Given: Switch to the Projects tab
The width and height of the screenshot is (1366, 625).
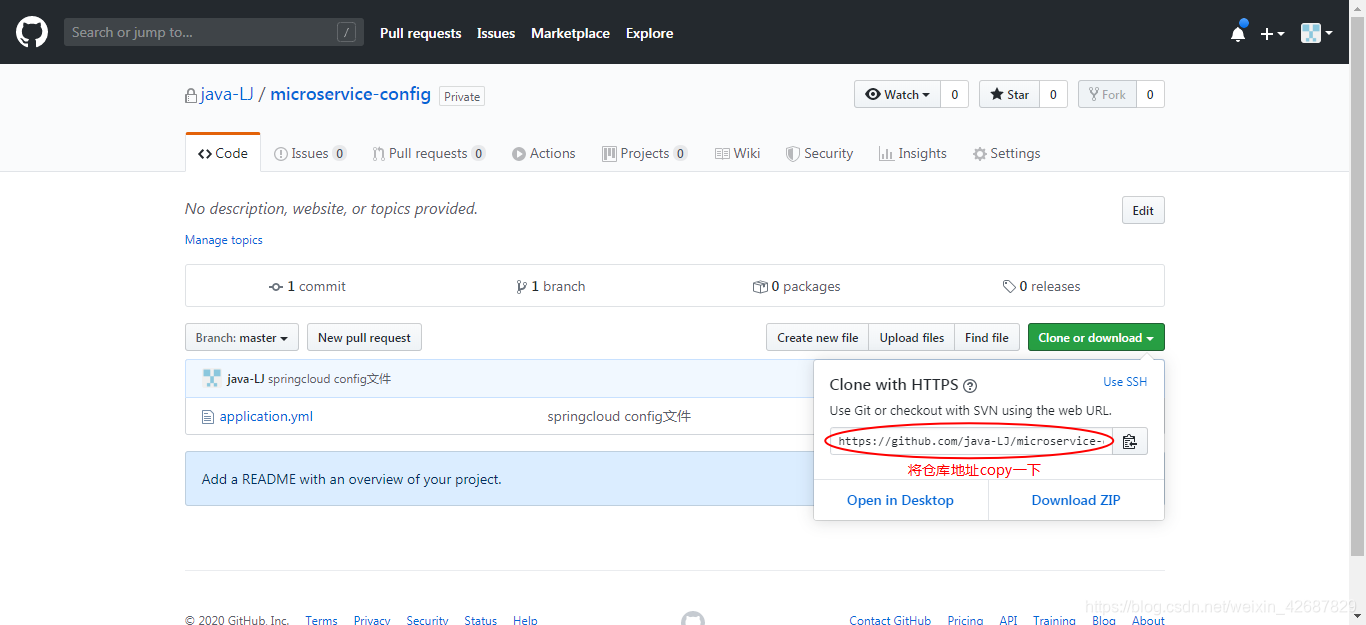Looking at the screenshot, I should click(x=645, y=153).
